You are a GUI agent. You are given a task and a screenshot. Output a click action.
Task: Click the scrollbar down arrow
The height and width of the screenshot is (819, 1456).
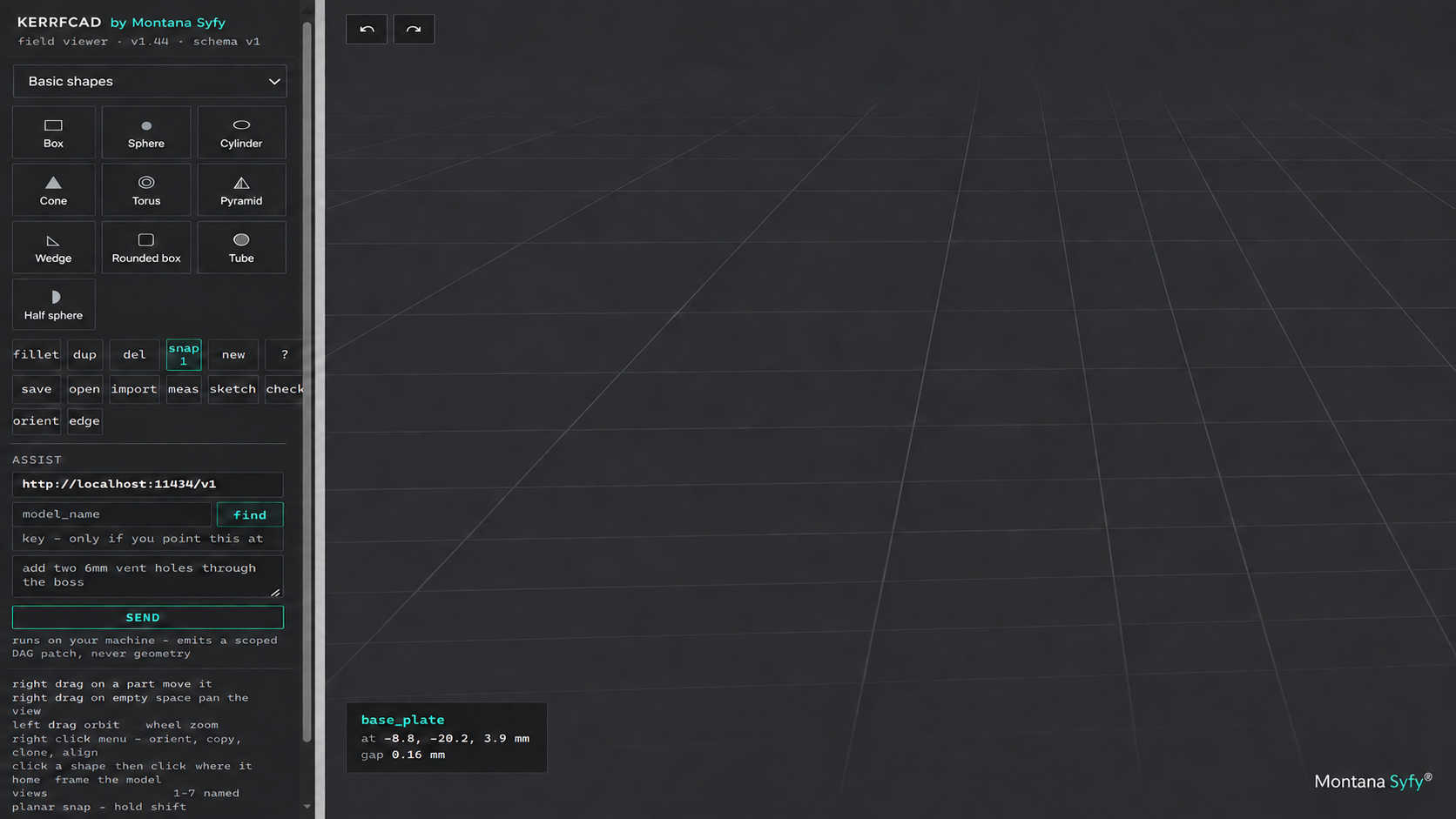click(307, 807)
